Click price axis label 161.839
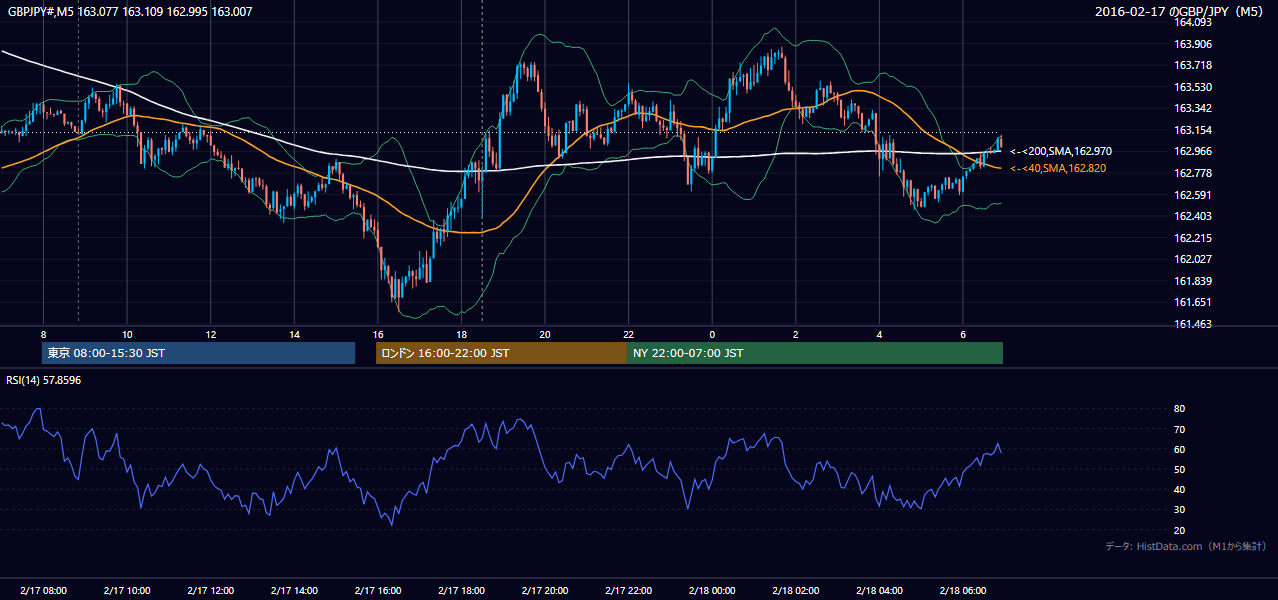This screenshot has width=1278, height=600. pyautogui.click(x=1192, y=281)
